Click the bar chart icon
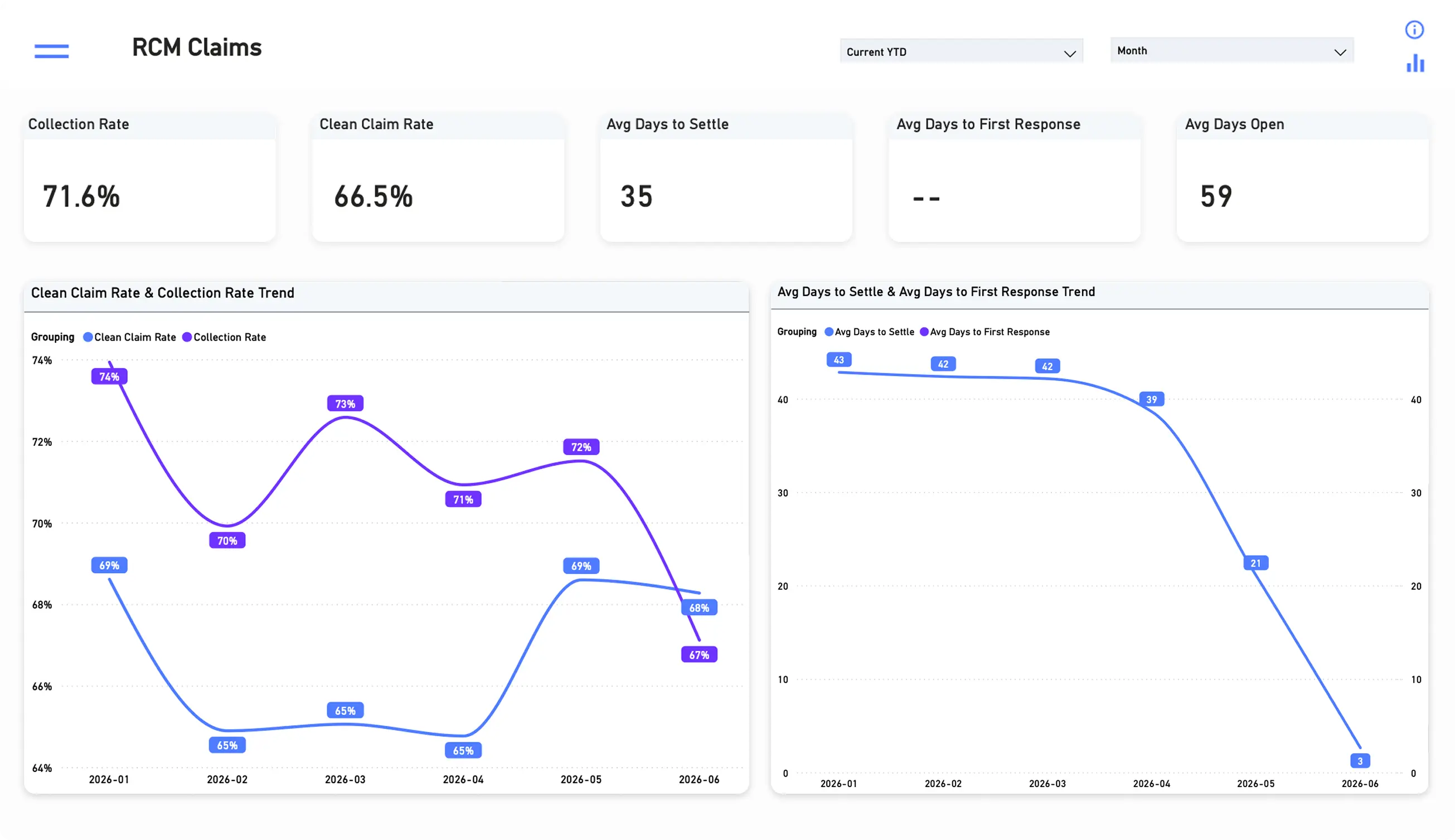 (x=1415, y=63)
